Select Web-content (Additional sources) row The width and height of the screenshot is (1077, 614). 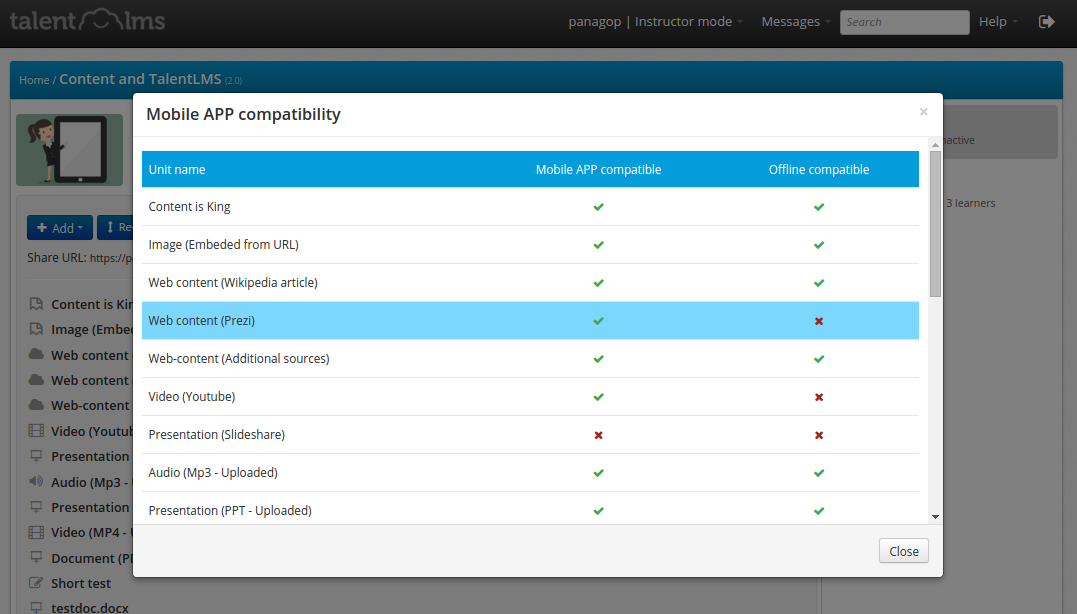pyautogui.click(x=530, y=359)
